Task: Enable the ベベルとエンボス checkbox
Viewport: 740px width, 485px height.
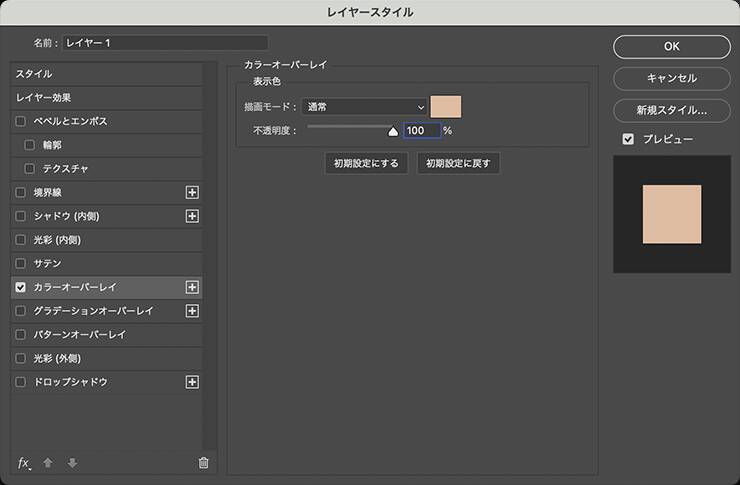Action: [21, 121]
